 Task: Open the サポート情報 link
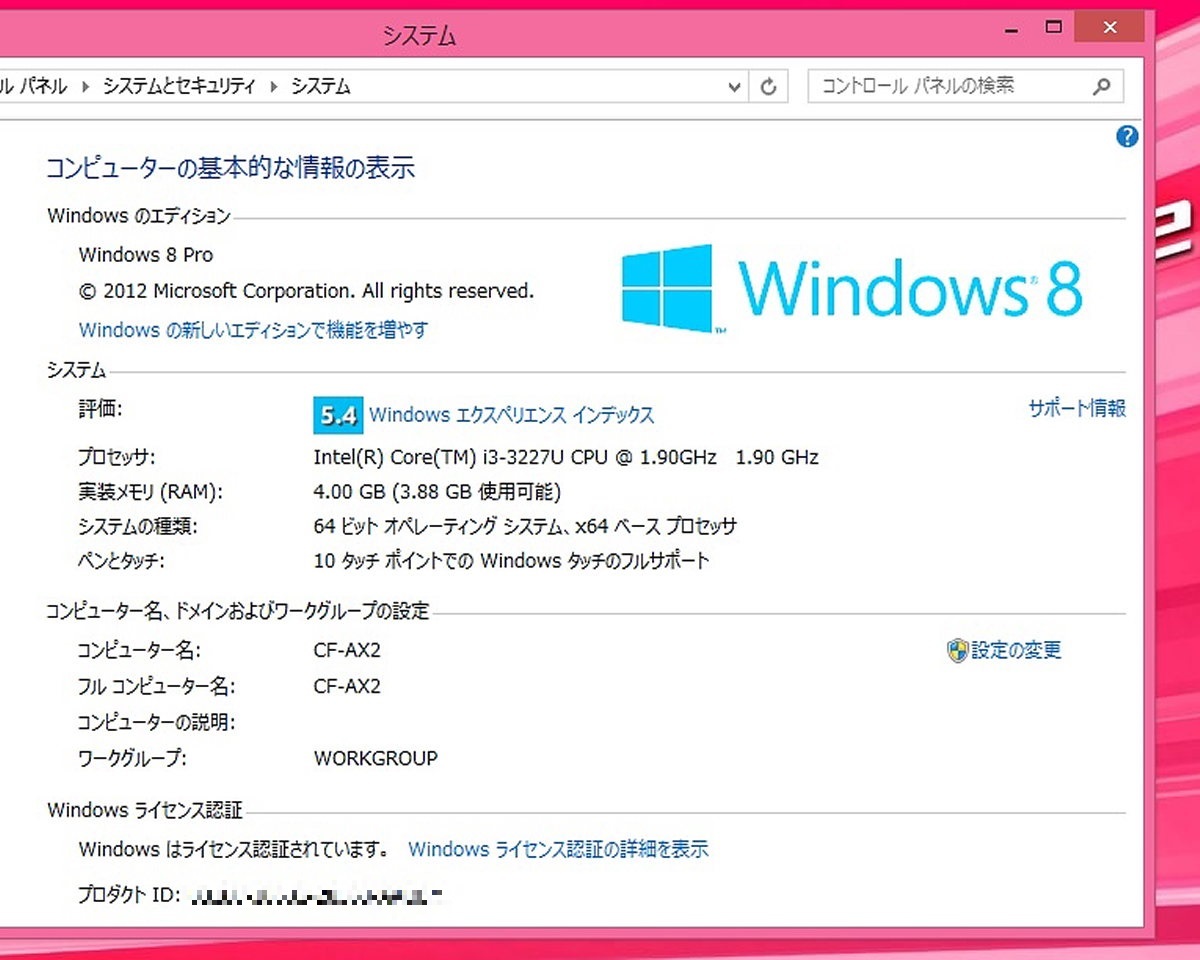click(x=1077, y=408)
